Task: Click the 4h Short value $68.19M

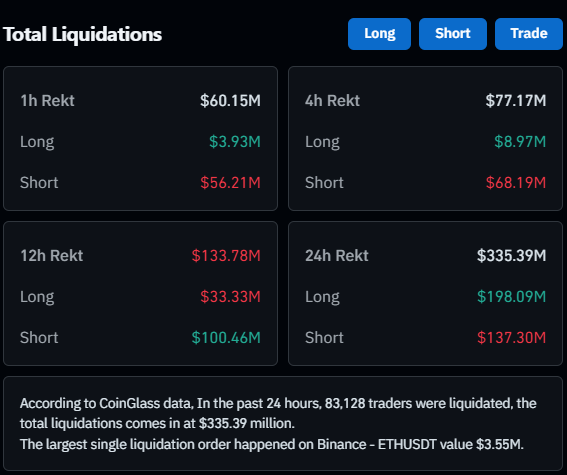Action: 516,183
